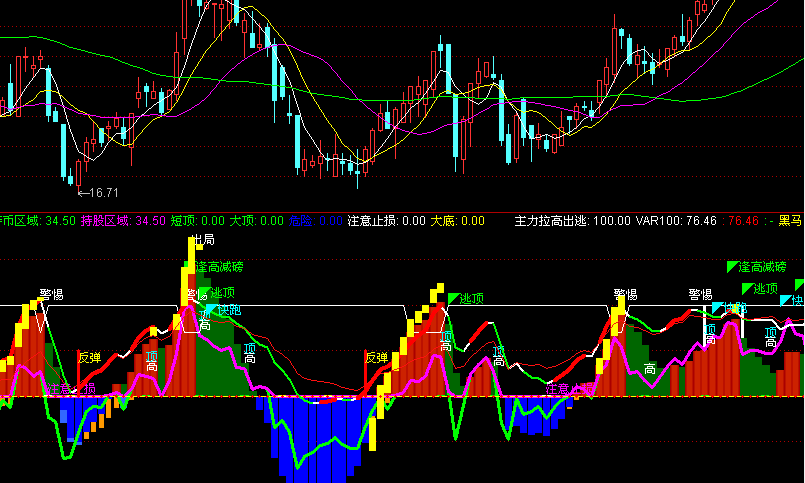Select the 持股区域: 34.50 readout
805x483 pixels.
click(123, 221)
